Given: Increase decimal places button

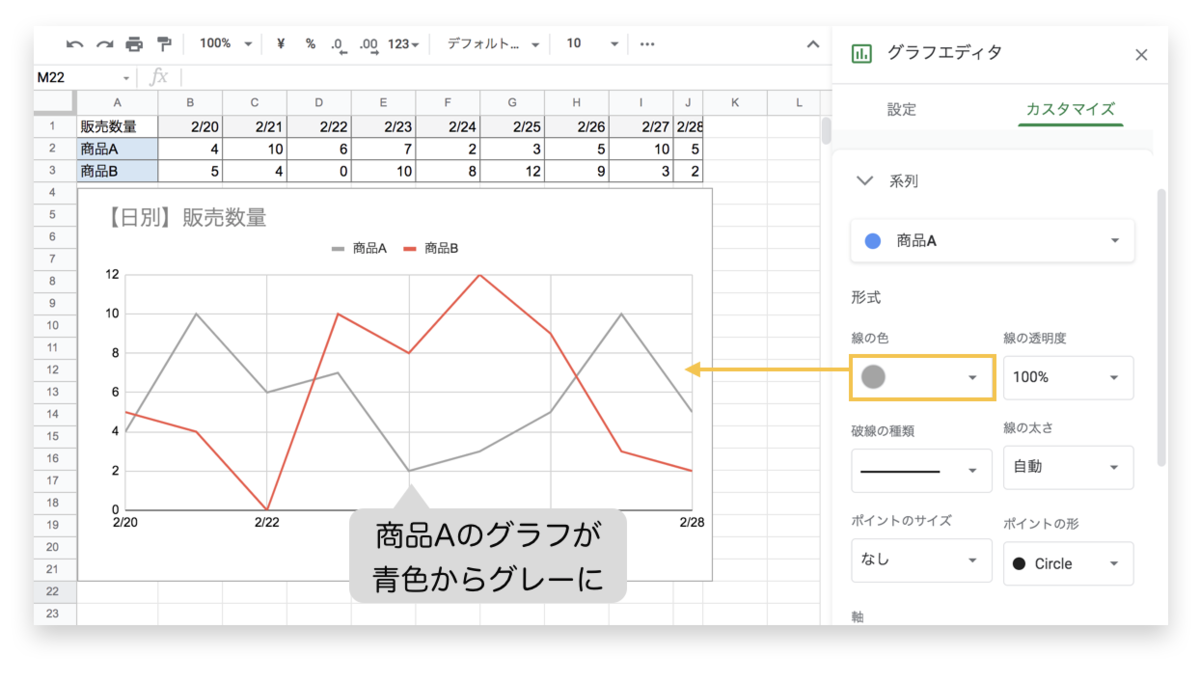Looking at the screenshot, I should point(369,45).
